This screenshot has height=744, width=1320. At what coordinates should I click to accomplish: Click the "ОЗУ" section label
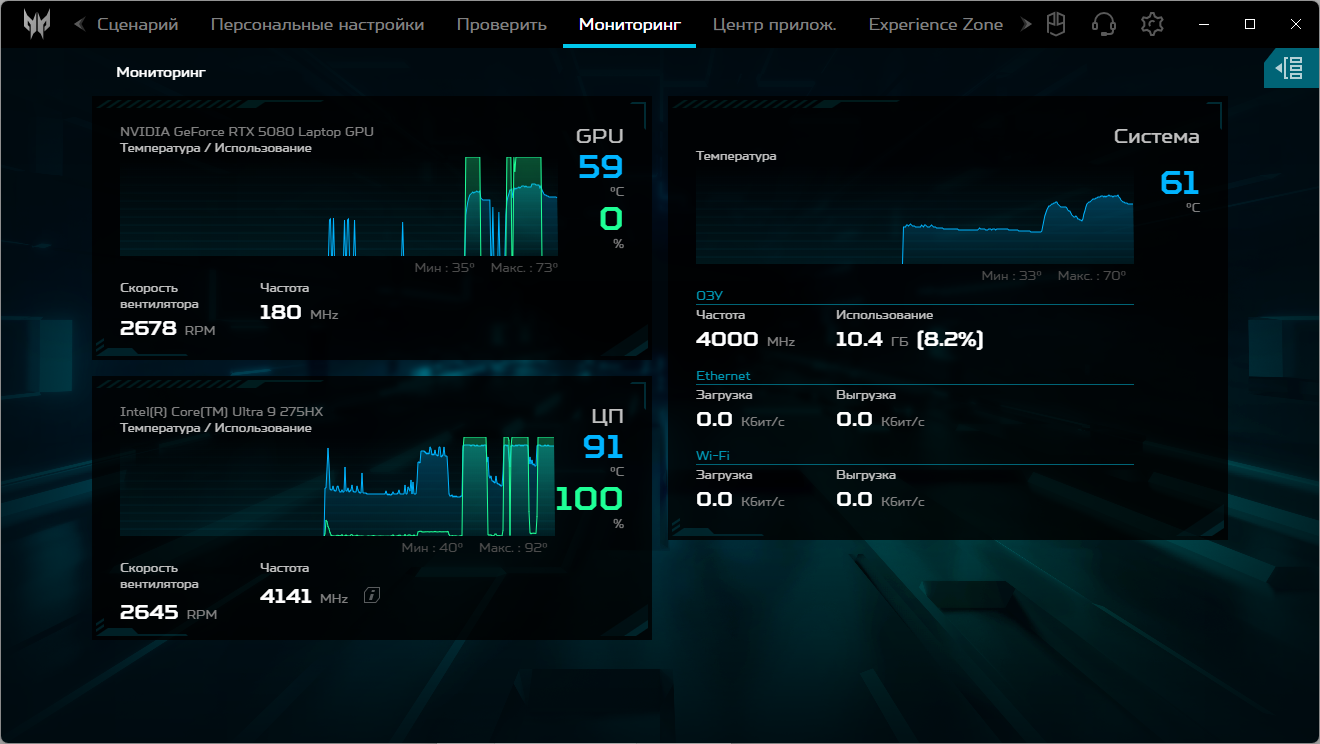(x=709, y=296)
